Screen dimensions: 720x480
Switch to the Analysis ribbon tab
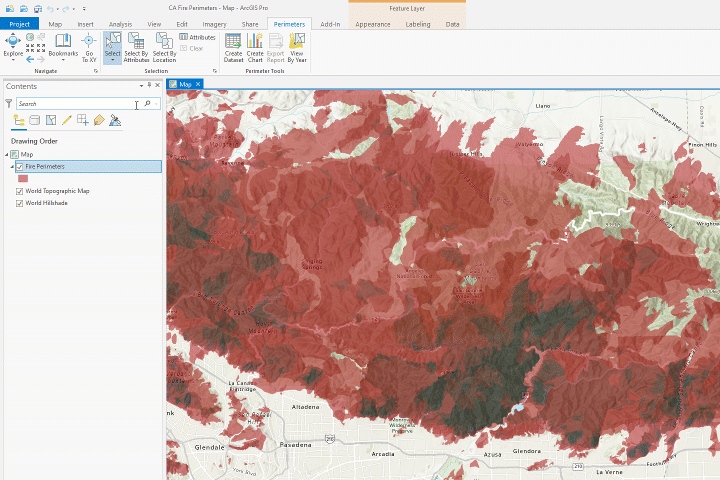click(x=120, y=24)
